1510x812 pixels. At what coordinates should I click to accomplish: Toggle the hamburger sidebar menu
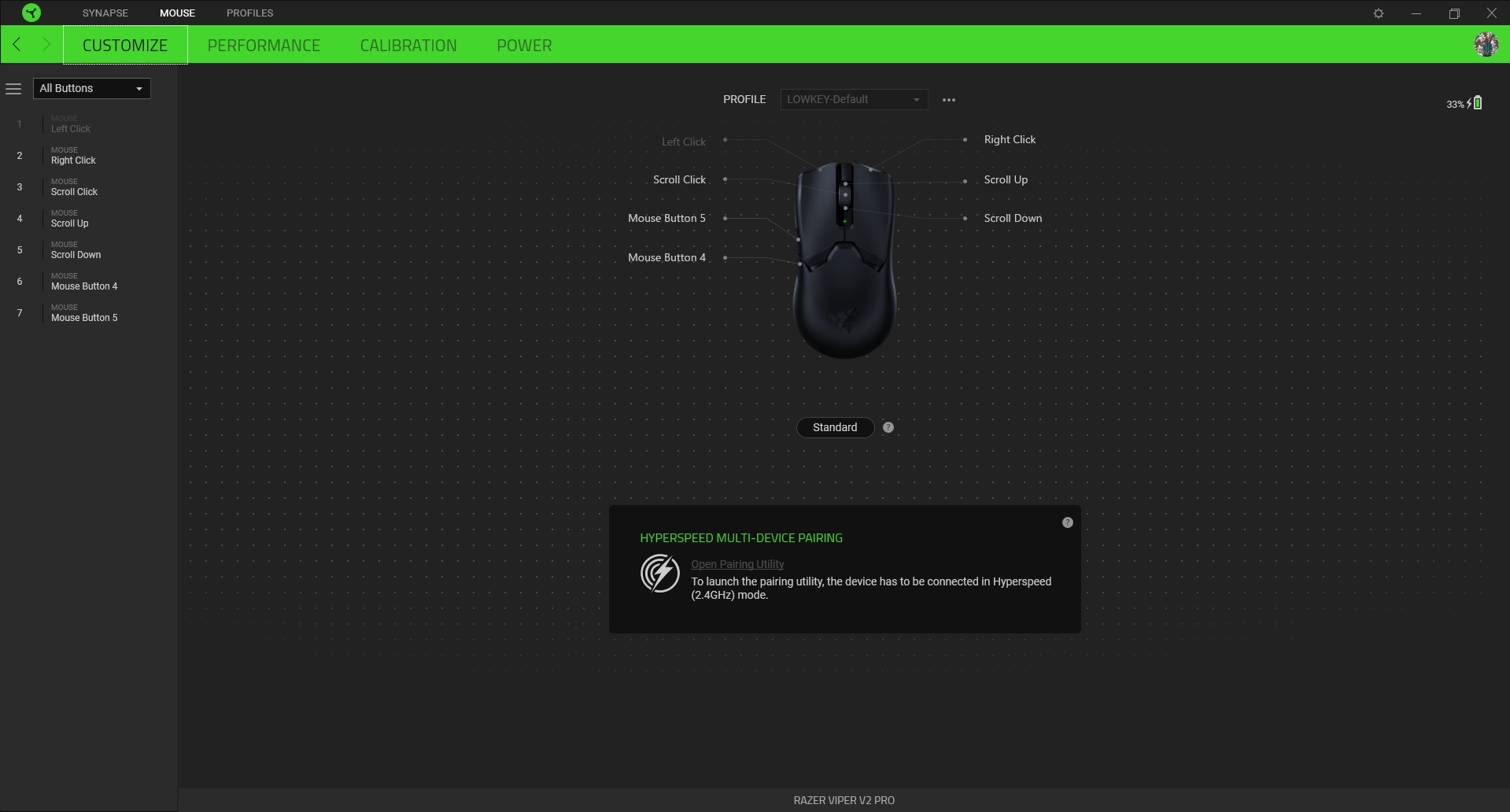point(13,89)
